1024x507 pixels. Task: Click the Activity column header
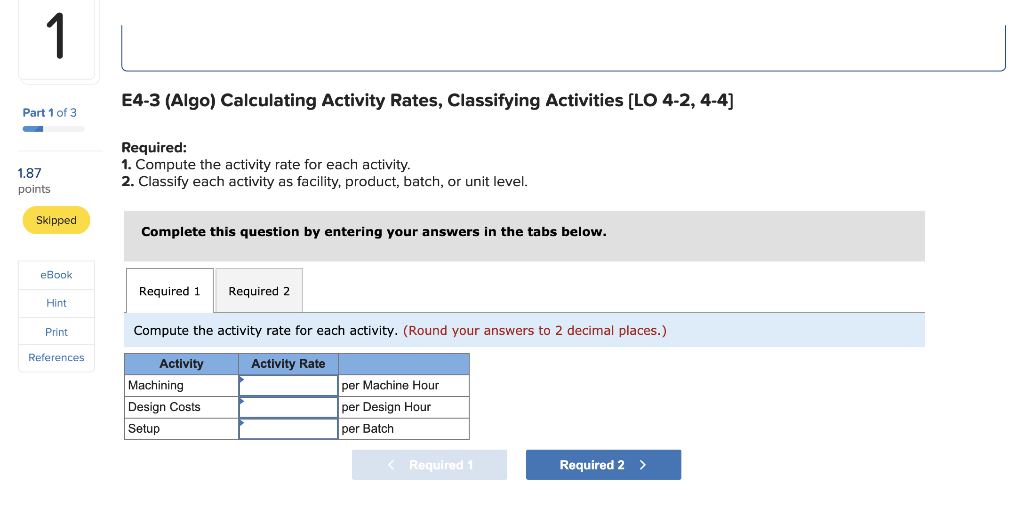coord(182,364)
